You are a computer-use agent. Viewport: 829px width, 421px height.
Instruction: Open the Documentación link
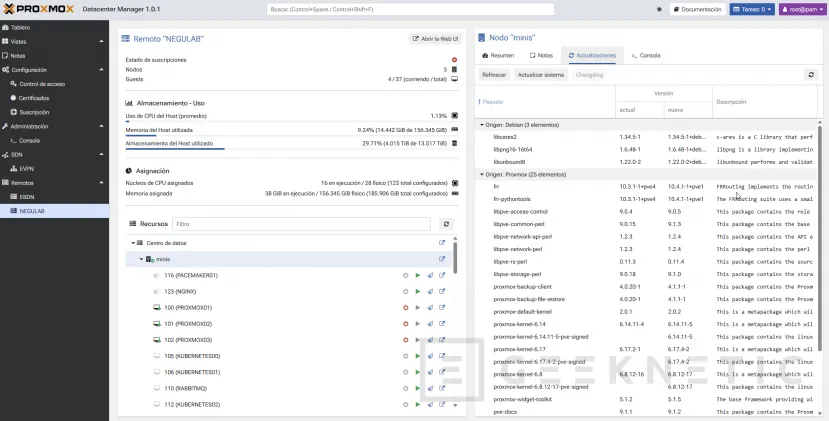click(x=697, y=10)
